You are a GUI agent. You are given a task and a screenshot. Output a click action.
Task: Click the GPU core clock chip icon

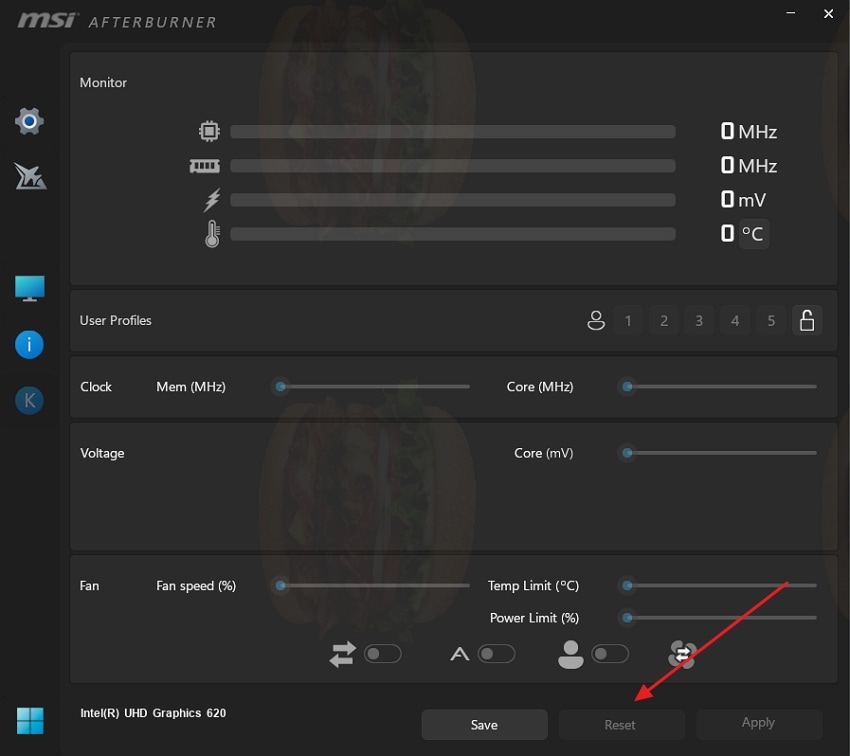(x=209, y=131)
